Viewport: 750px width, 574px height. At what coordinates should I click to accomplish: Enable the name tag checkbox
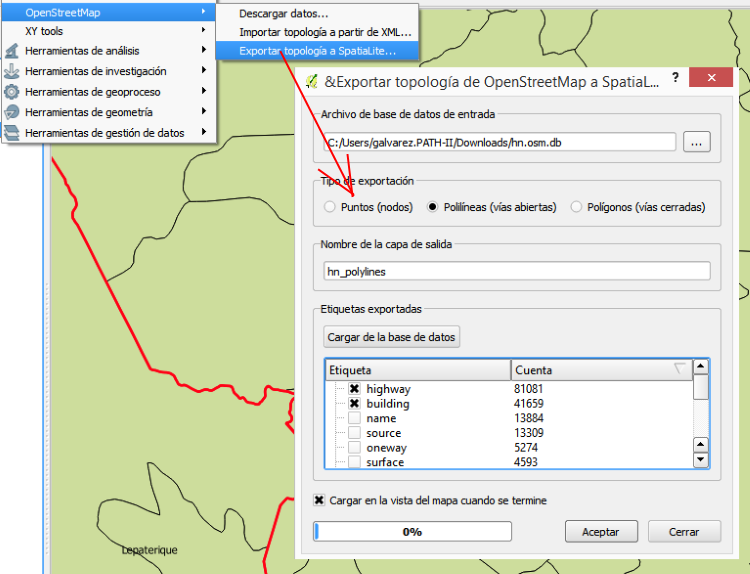tap(354, 418)
